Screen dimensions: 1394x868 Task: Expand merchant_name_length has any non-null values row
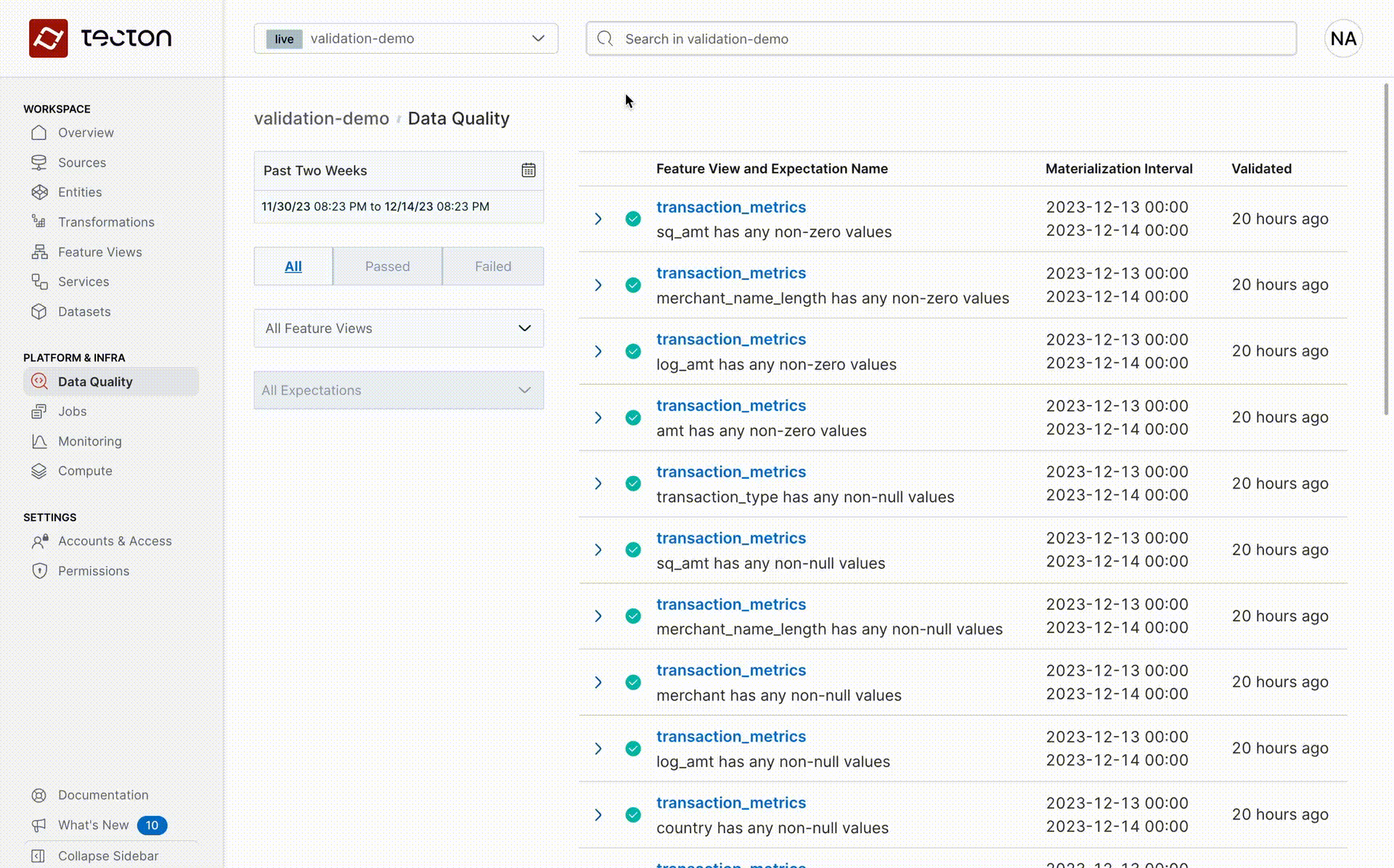pos(598,616)
